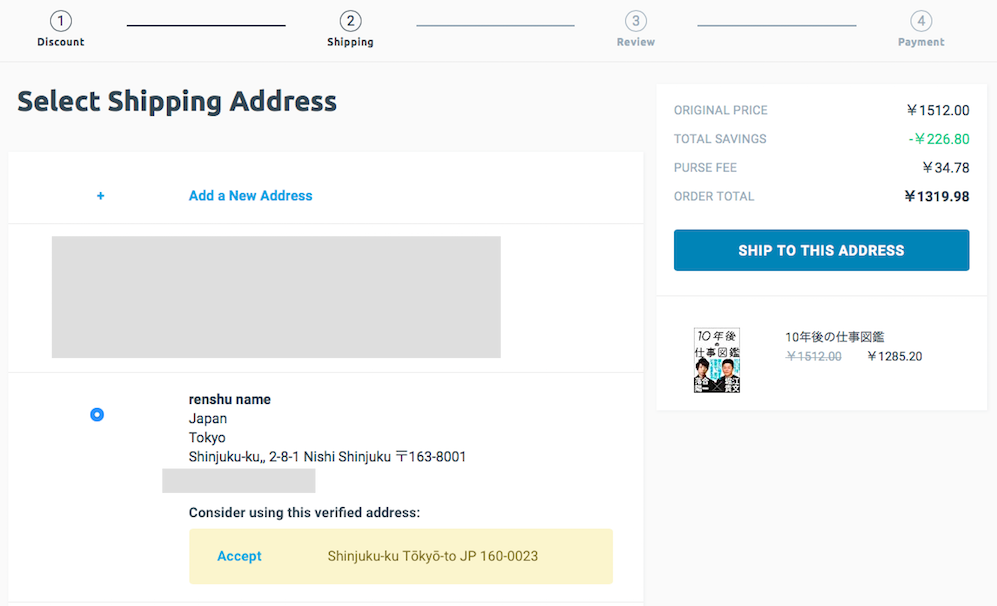Click the Ship To This Address button
This screenshot has height=606, width=997.
[x=821, y=250]
